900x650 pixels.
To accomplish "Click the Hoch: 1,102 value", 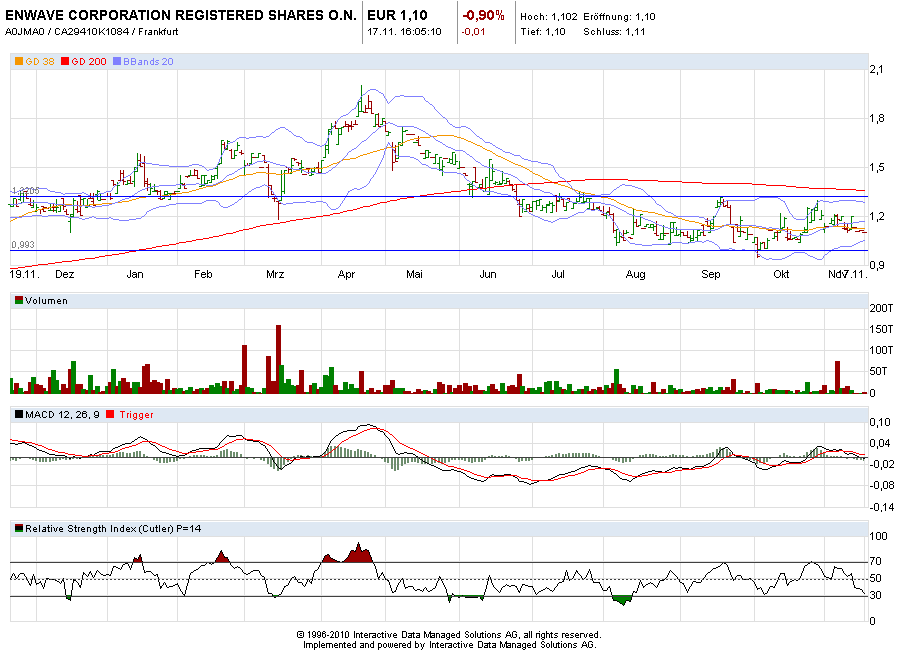I will pos(549,17).
